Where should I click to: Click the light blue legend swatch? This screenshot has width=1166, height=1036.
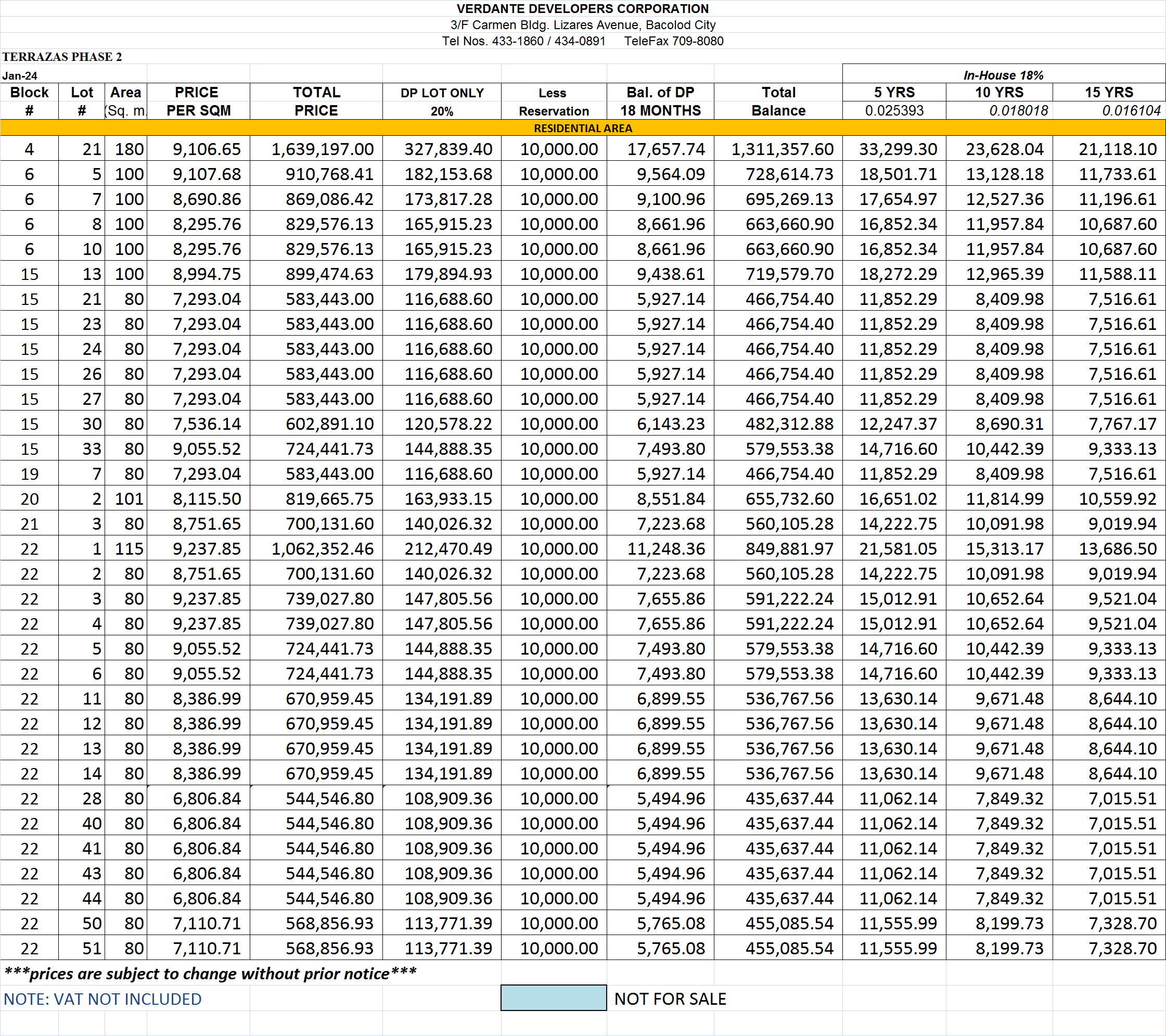(x=553, y=998)
